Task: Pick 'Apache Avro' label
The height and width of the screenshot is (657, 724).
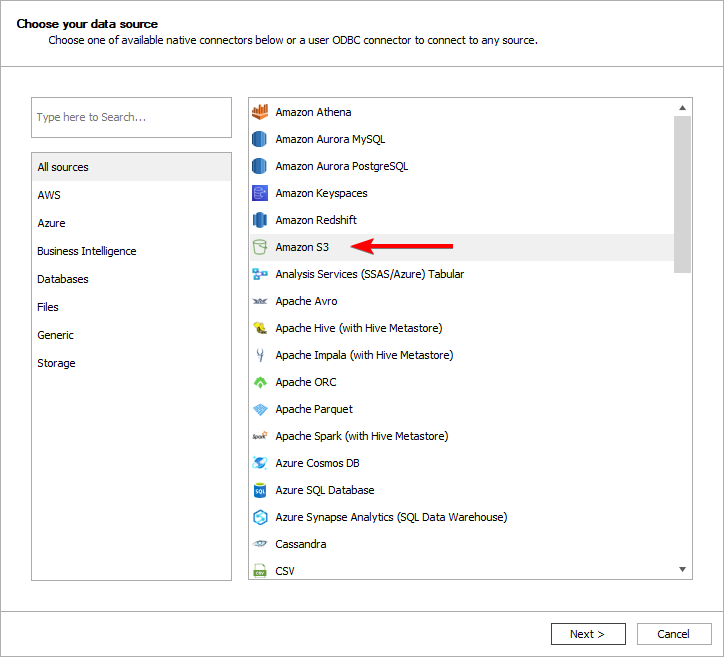Action: (306, 301)
